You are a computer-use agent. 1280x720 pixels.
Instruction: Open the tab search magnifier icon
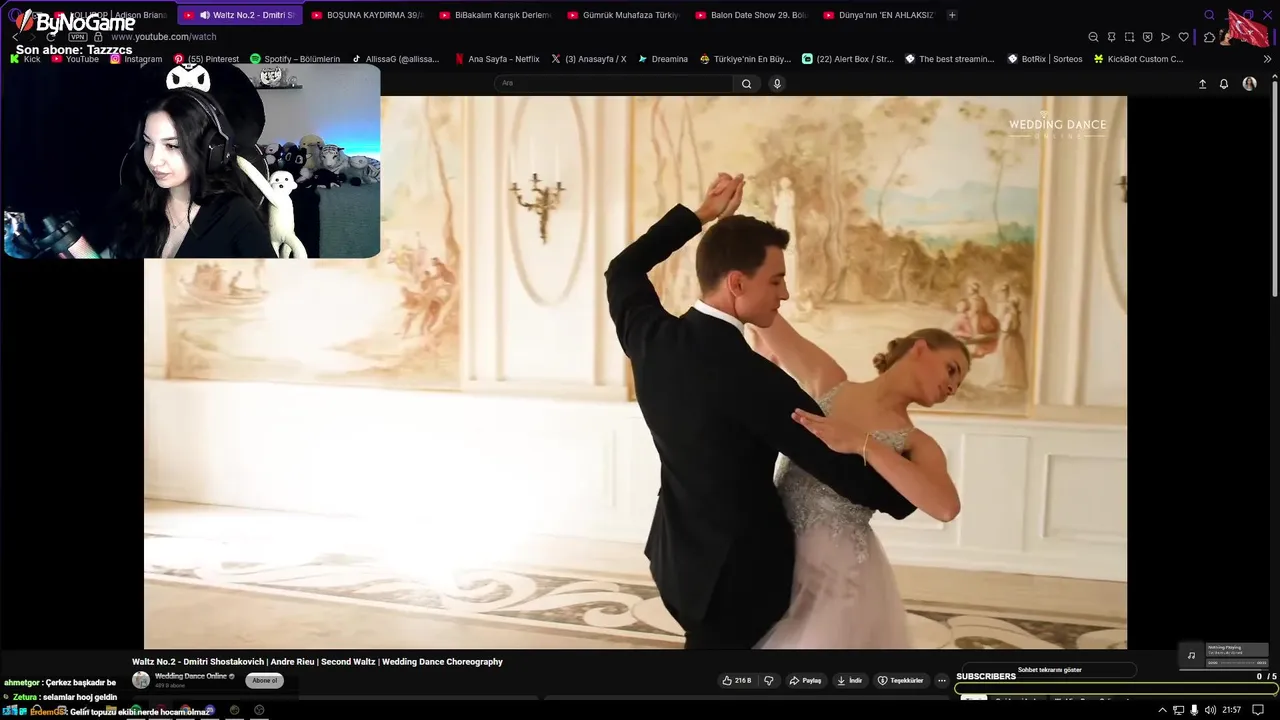pyautogui.click(x=1210, y=15)
